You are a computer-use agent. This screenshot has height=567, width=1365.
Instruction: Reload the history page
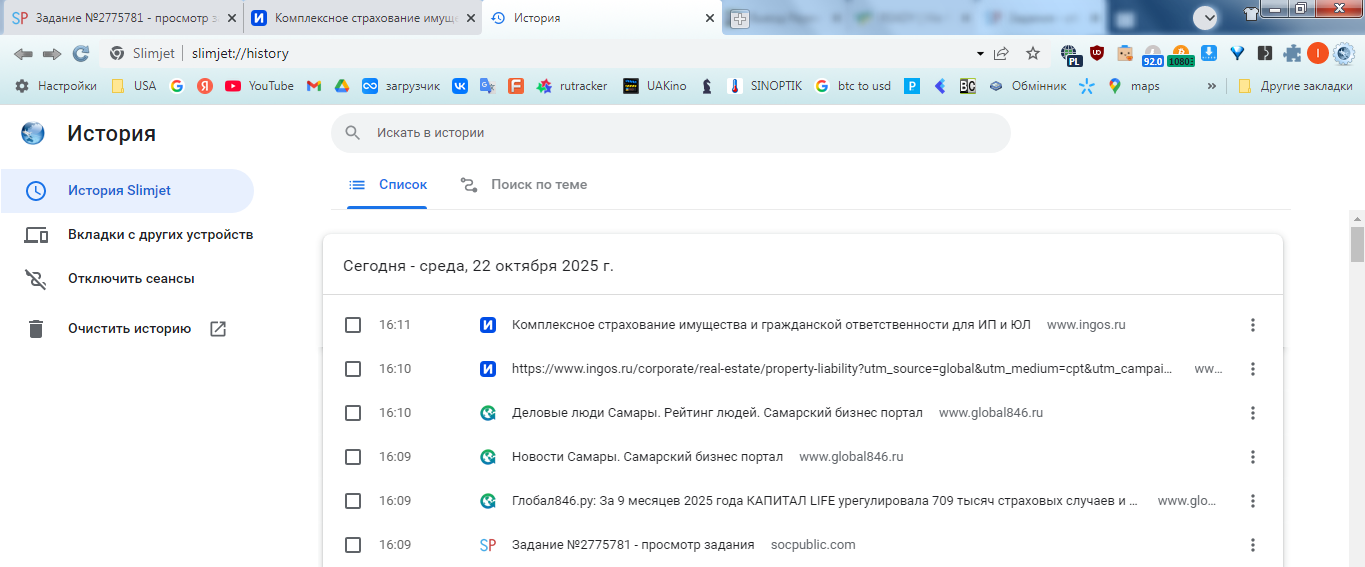[81, 53]
